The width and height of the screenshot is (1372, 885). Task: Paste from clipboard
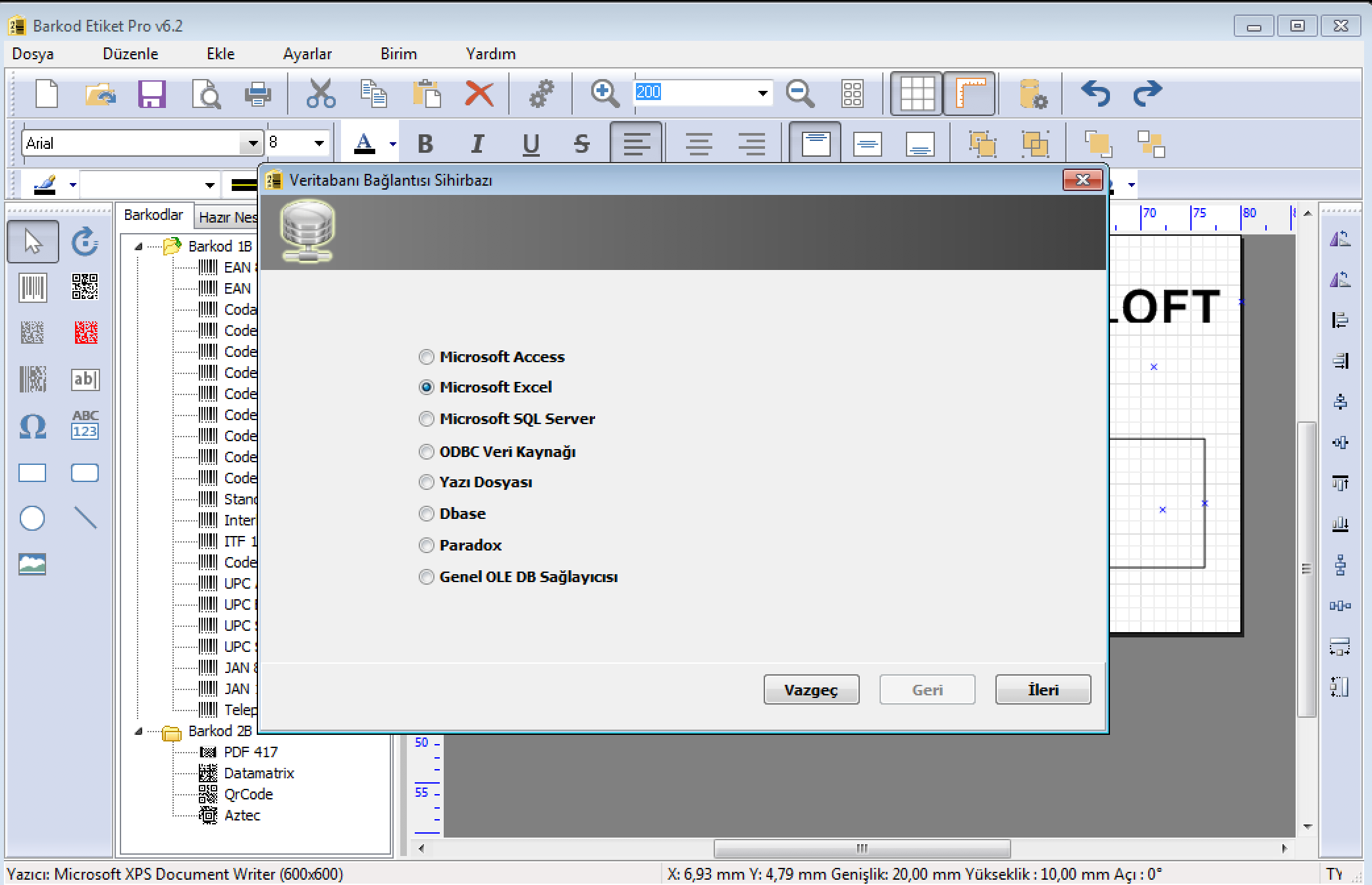click(427, 94)
